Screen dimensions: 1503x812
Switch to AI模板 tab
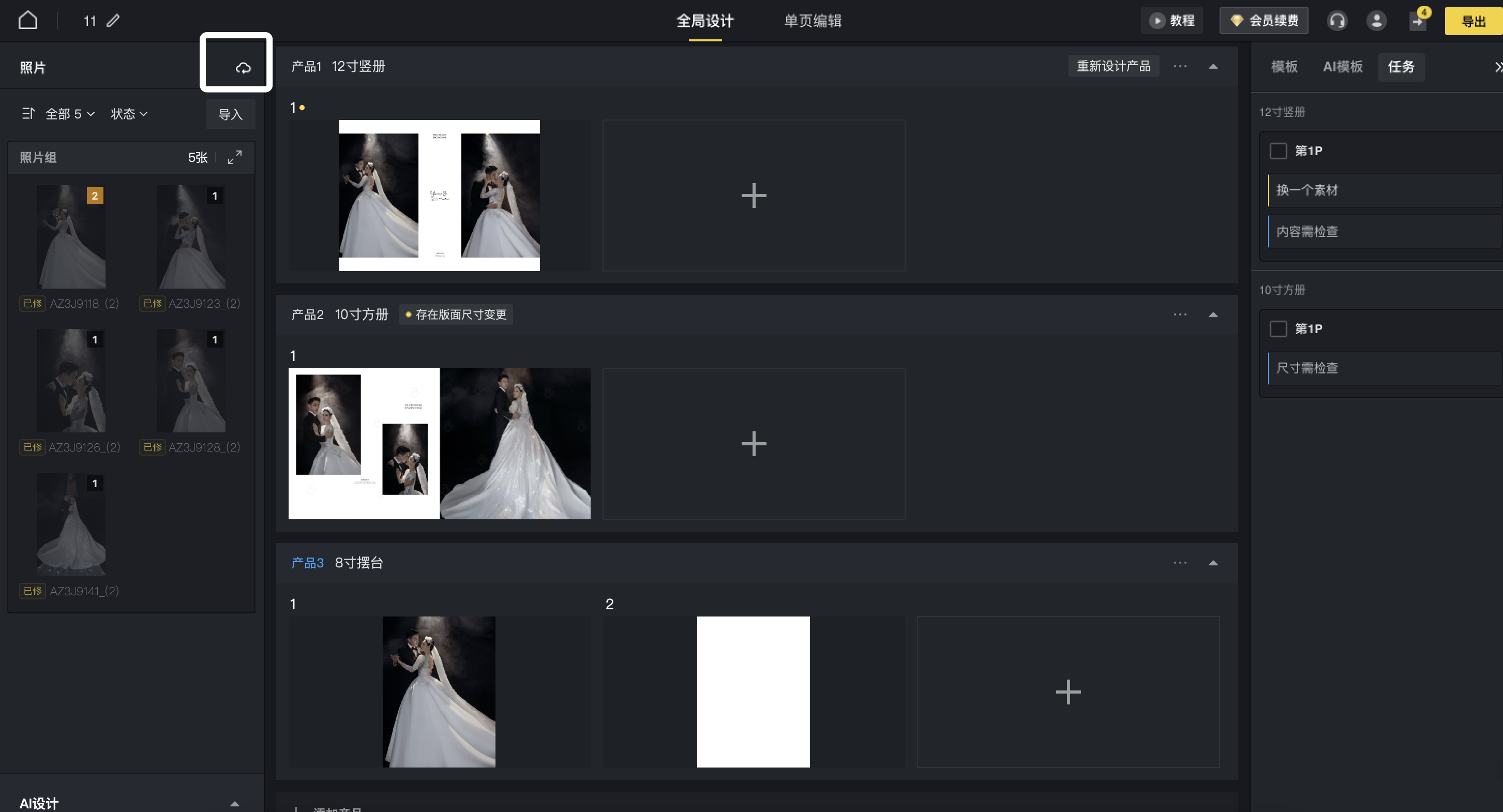1343,67
